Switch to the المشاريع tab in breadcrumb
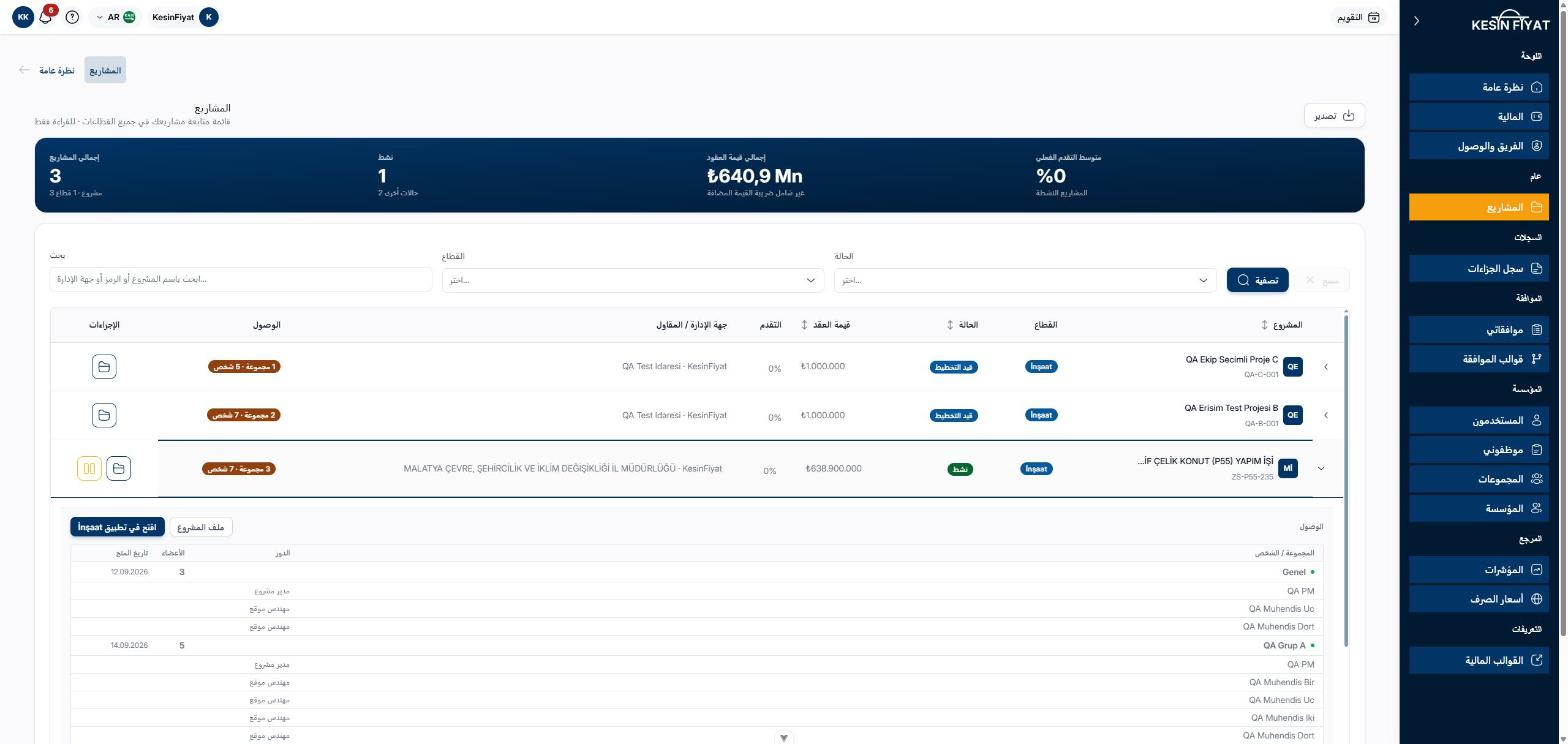This screenshot has width=1568, height=744. [105, 70]
